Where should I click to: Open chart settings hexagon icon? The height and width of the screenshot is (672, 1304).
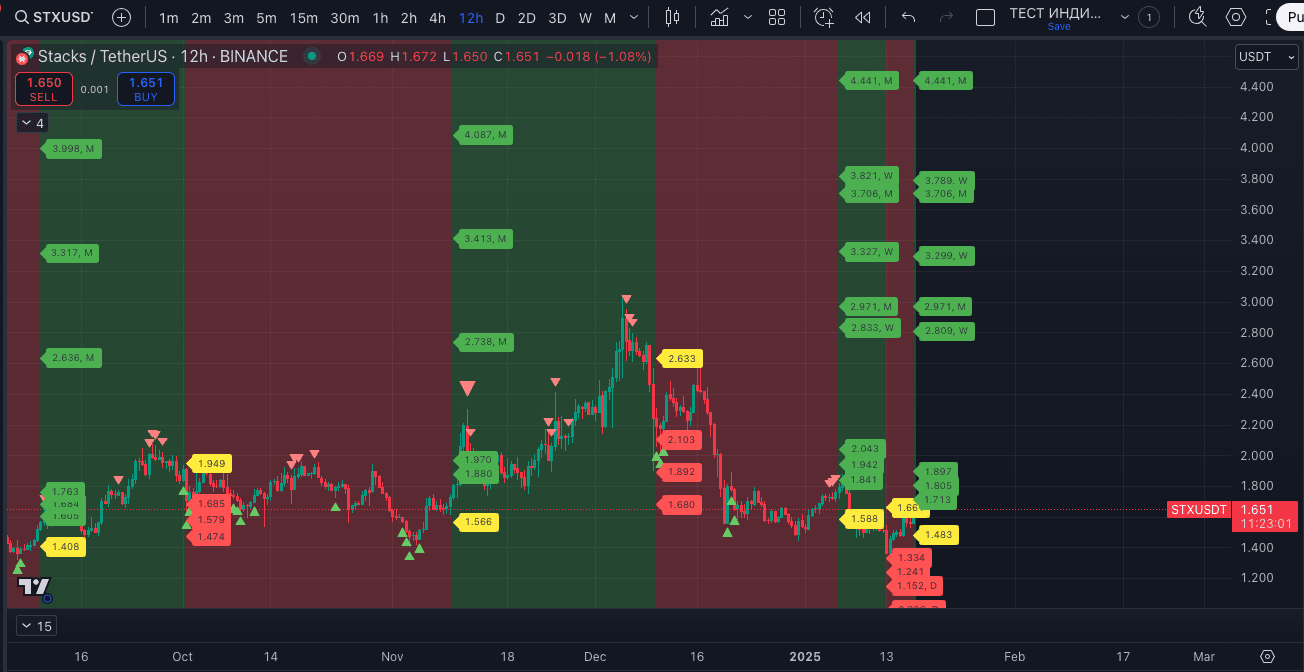(x=1236, y=17)
